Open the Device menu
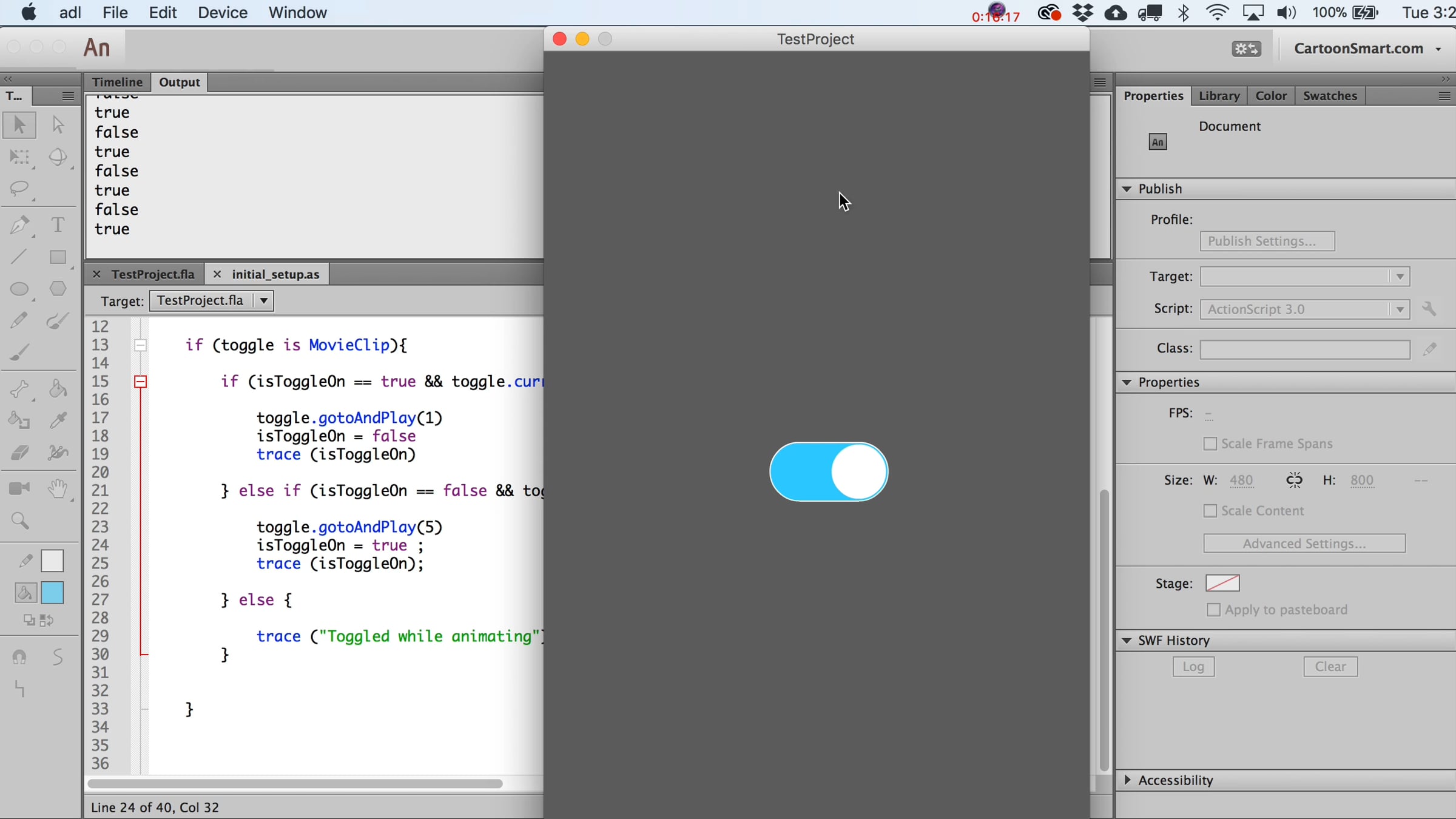Screen dimensions: 1456x819 [x=222, y=13]
